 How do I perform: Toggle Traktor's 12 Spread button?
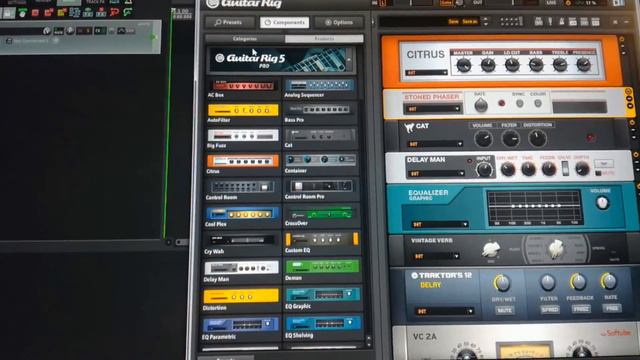point(549,309)
